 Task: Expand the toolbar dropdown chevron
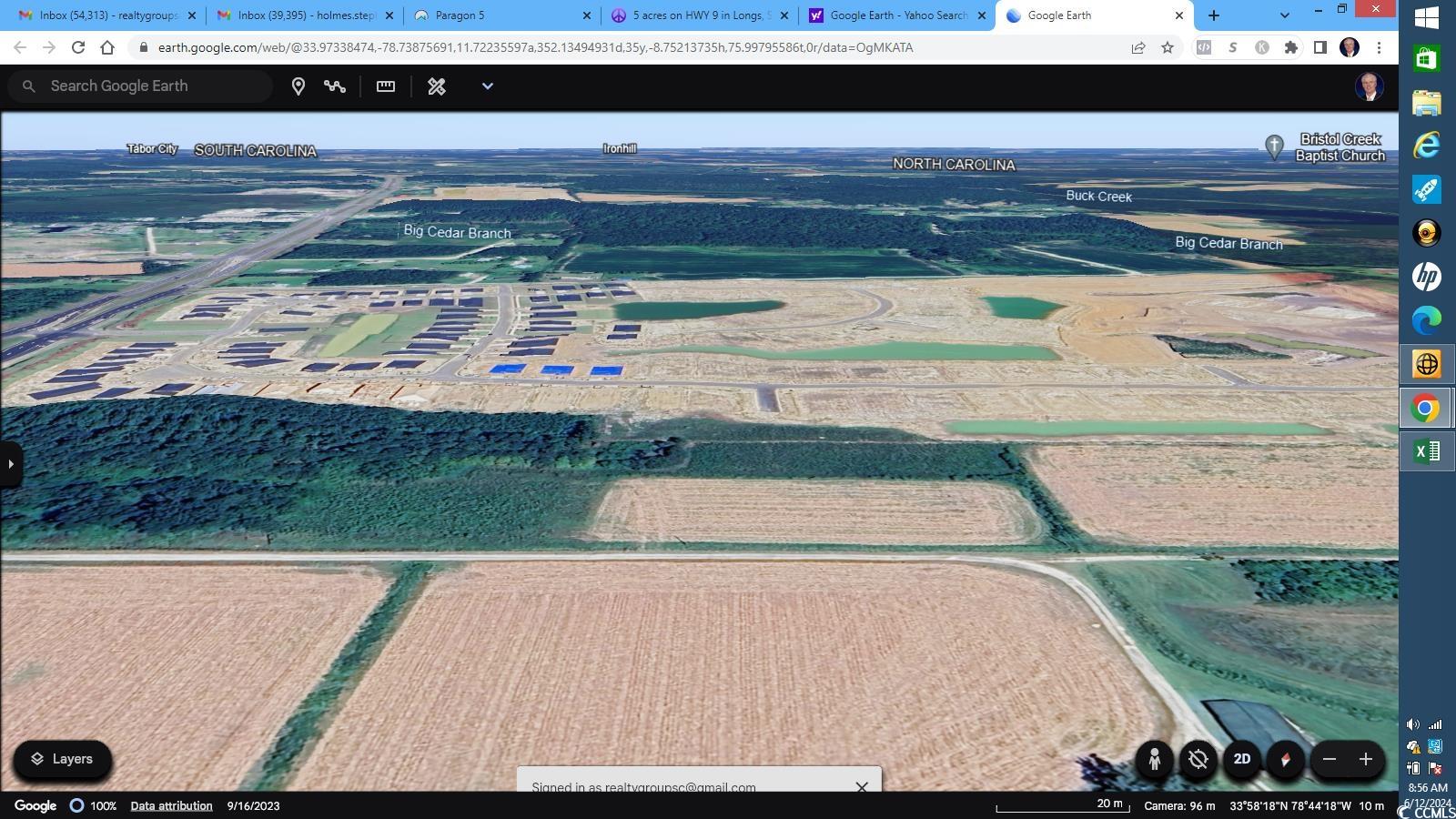pos(488,86)
